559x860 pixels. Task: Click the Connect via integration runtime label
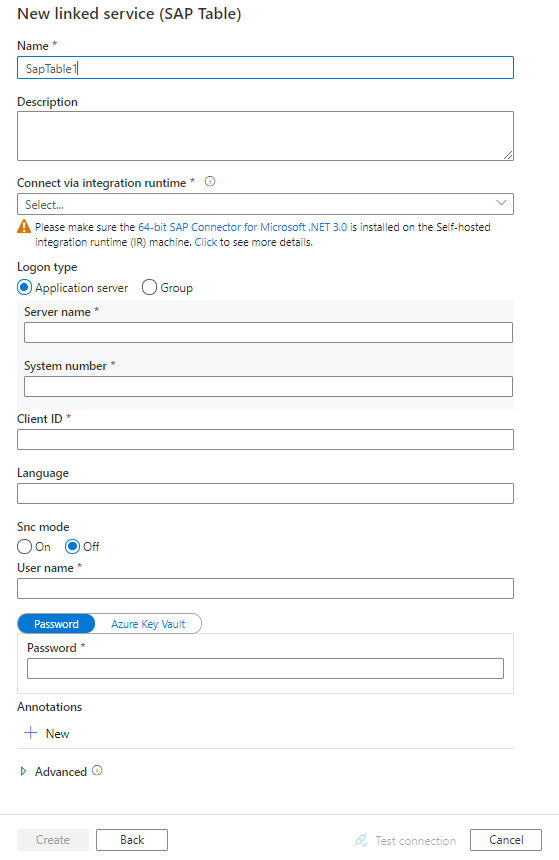(x=101, y=183)
